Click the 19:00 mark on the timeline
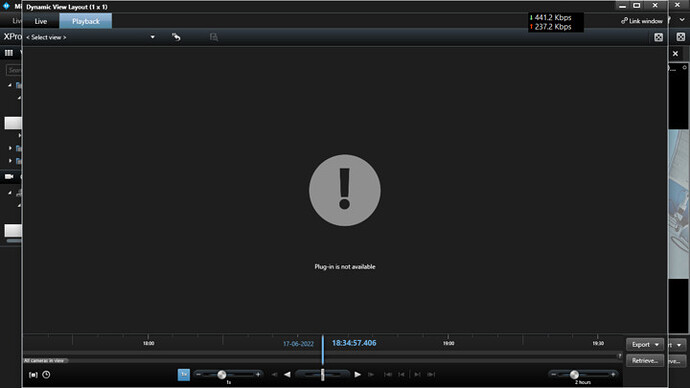 [448, 343]
